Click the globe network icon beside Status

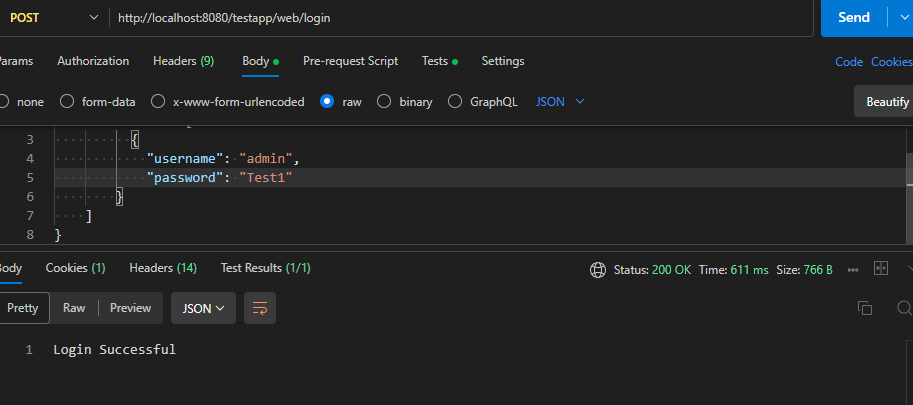[x=598, y=269]
